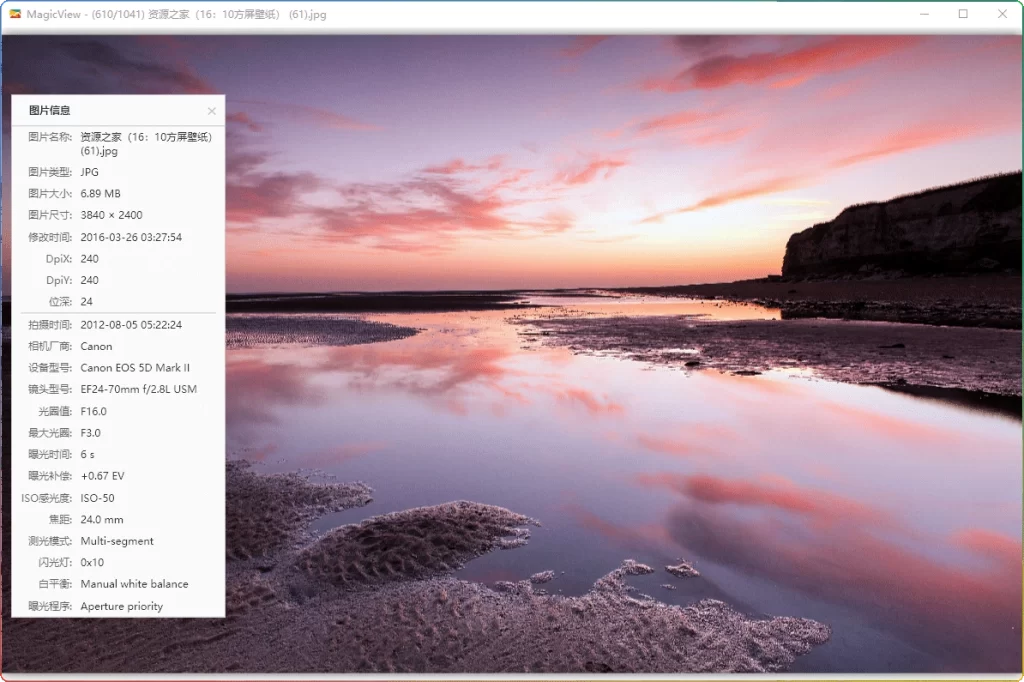This screenshot has width=1024, height=682.
Task: Minimize the MagicView window
Action: coord(923,14)
